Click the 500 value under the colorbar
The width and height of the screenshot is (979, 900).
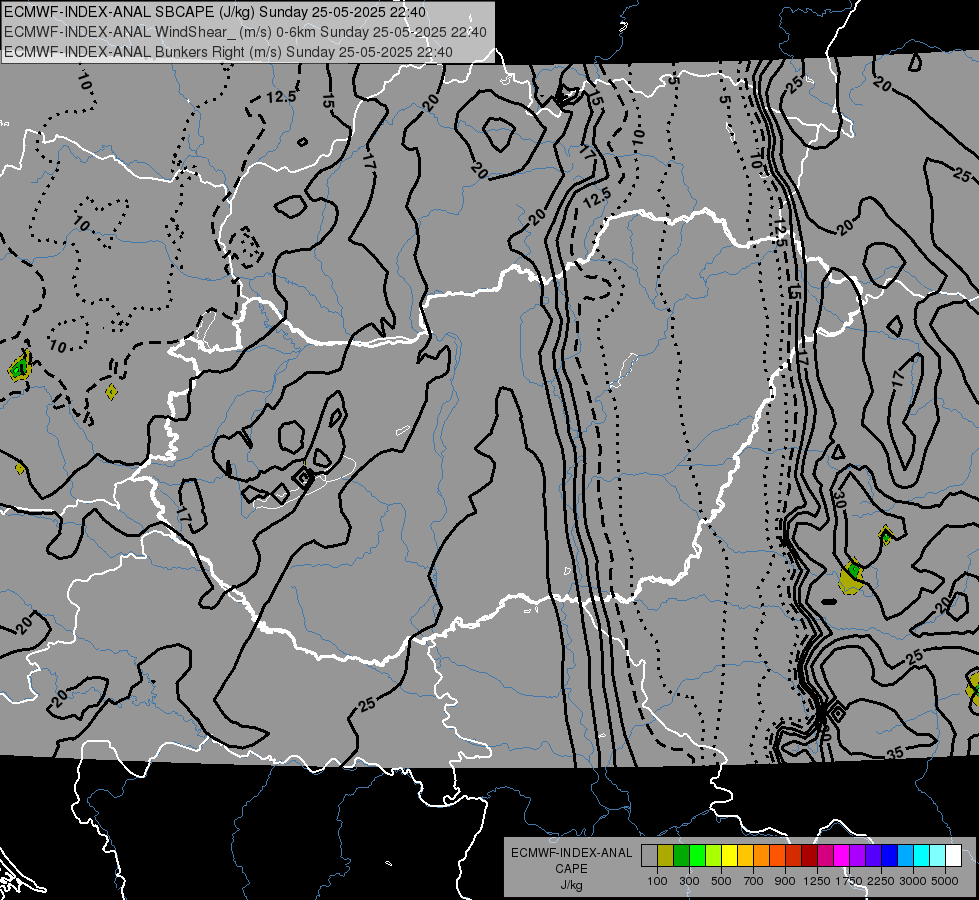pyautogui.click(x=721, y=881)
